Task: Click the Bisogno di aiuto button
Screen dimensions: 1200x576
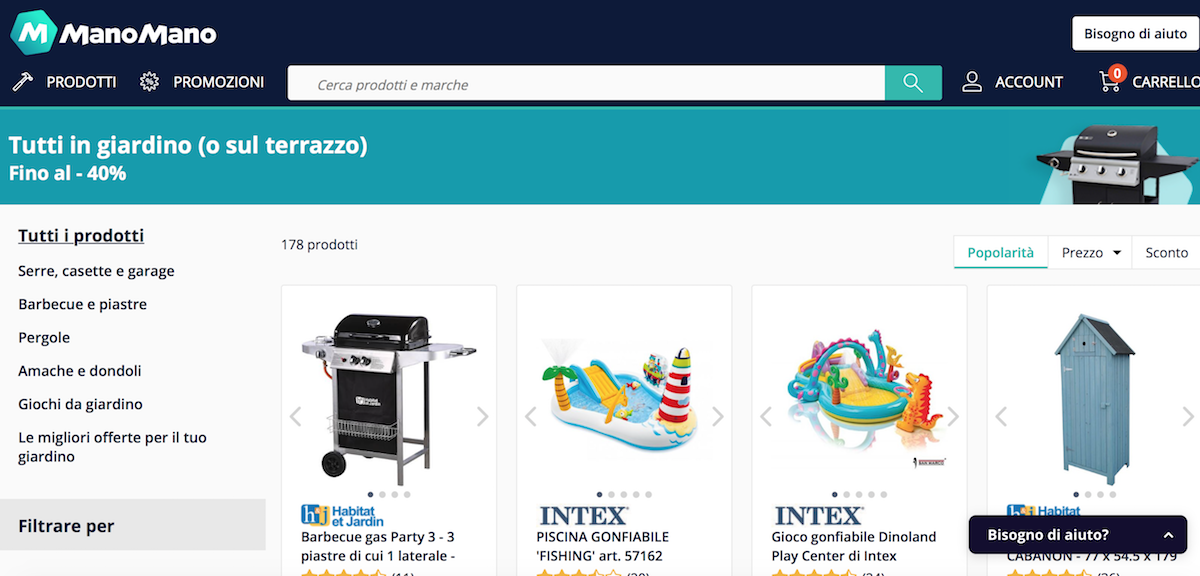Action: [1135, 33]
